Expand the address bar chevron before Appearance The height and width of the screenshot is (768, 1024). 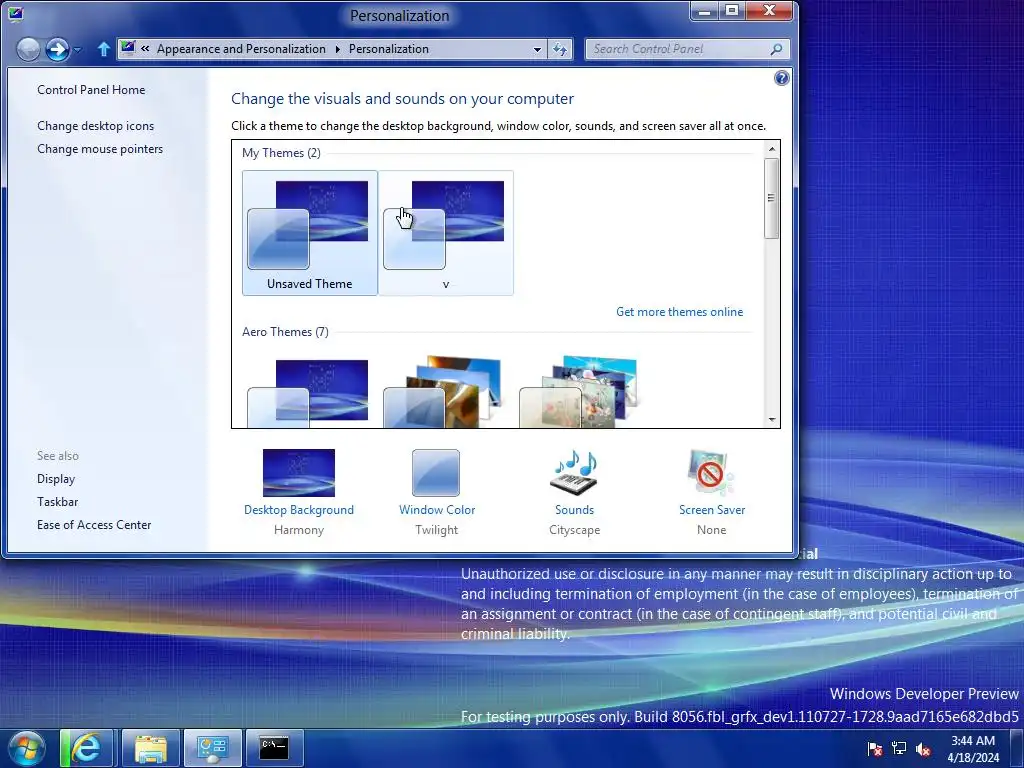(145, 48)
